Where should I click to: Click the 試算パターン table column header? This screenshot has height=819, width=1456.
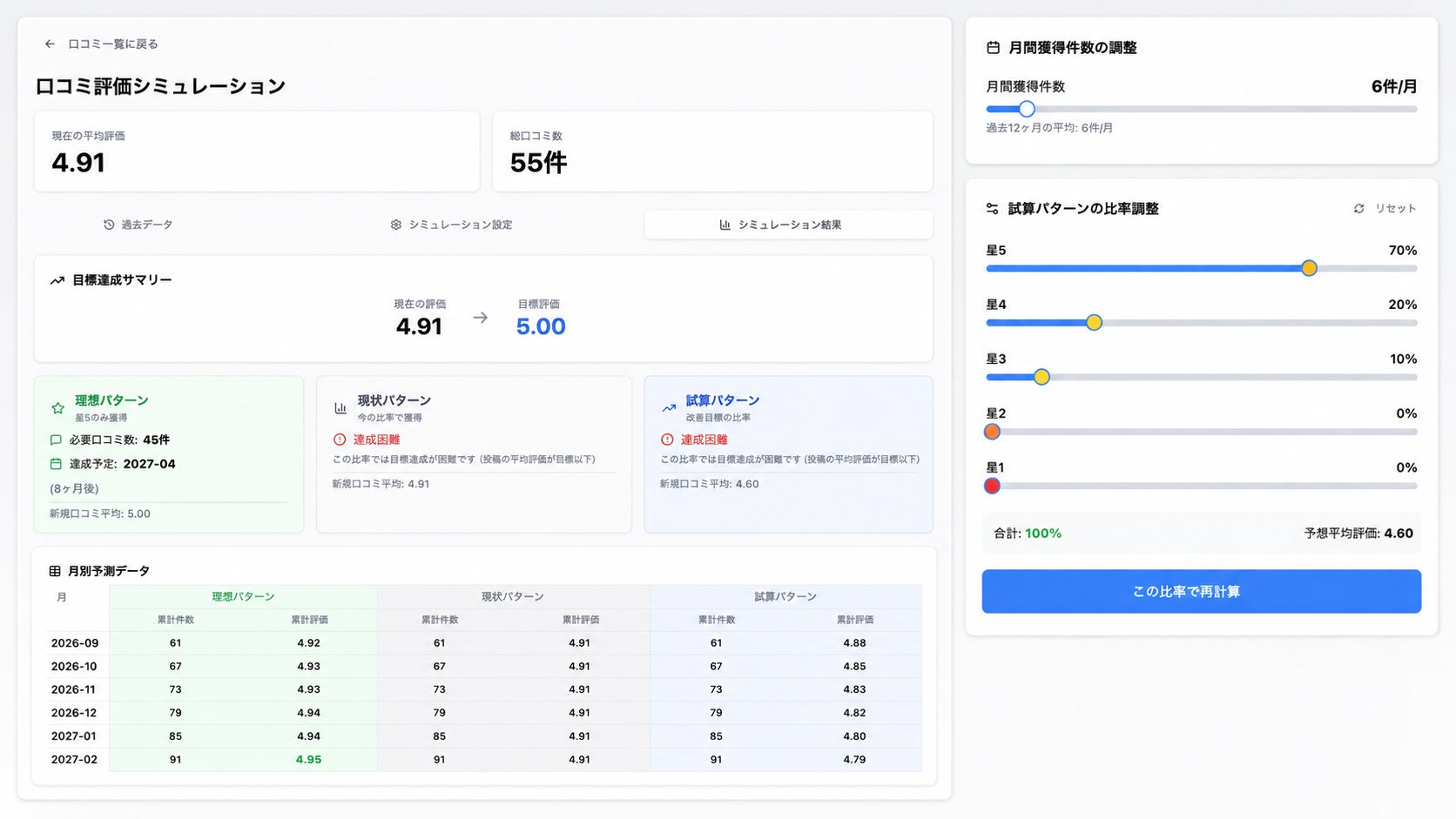click(785, 597)
